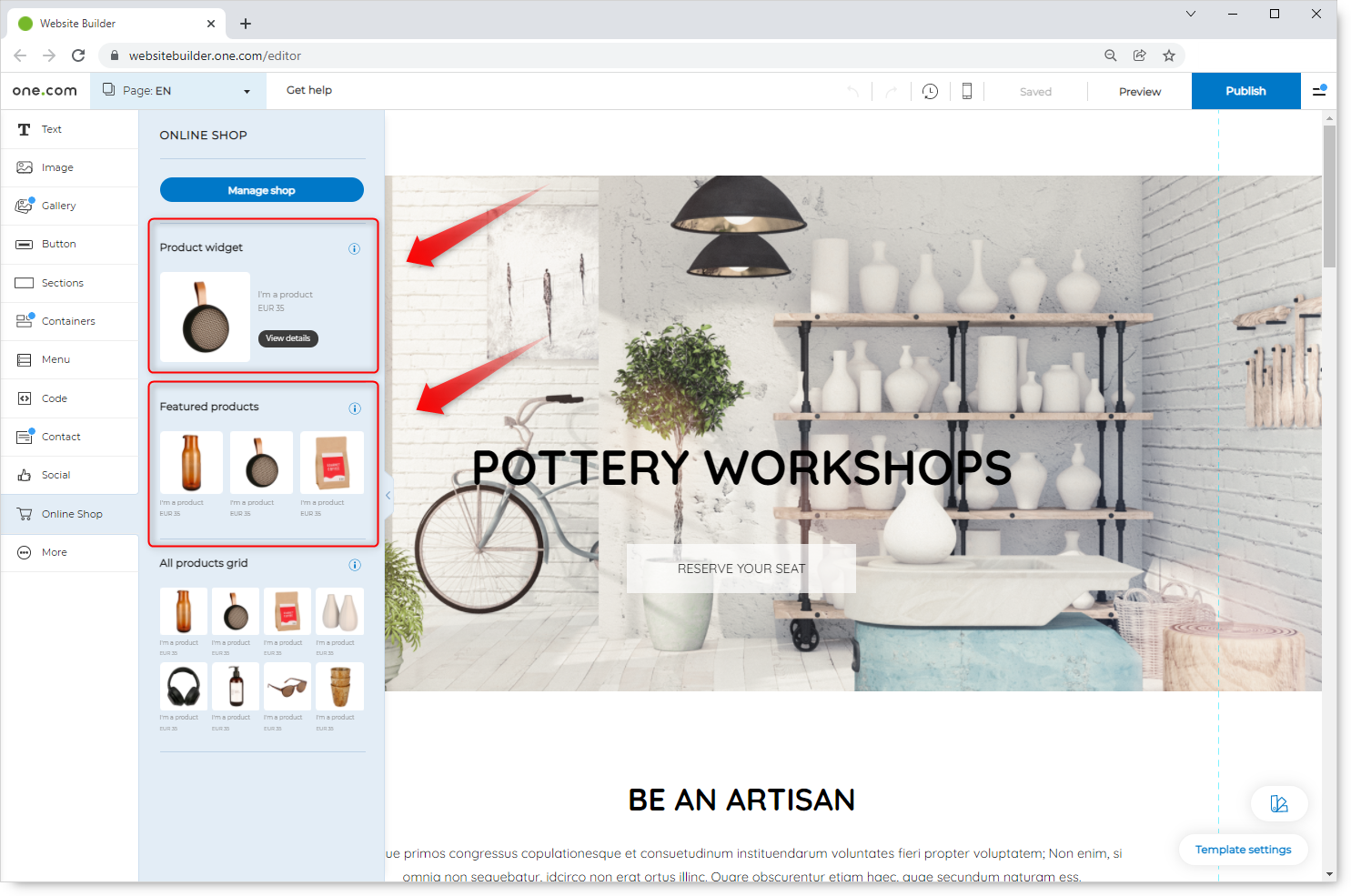Image resolution: width=1351 pixels, height=896 pixels.
Task: Select the Product widget thumbnail
Action: coord(206,317)
